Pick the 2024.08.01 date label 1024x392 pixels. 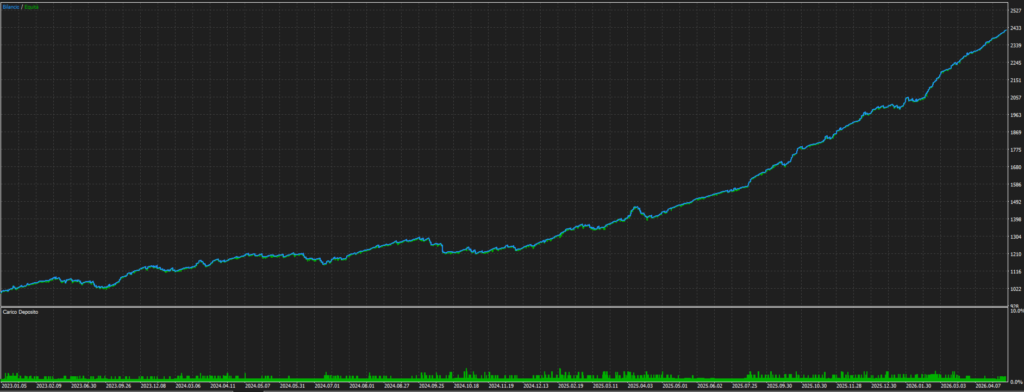[363, 386]
